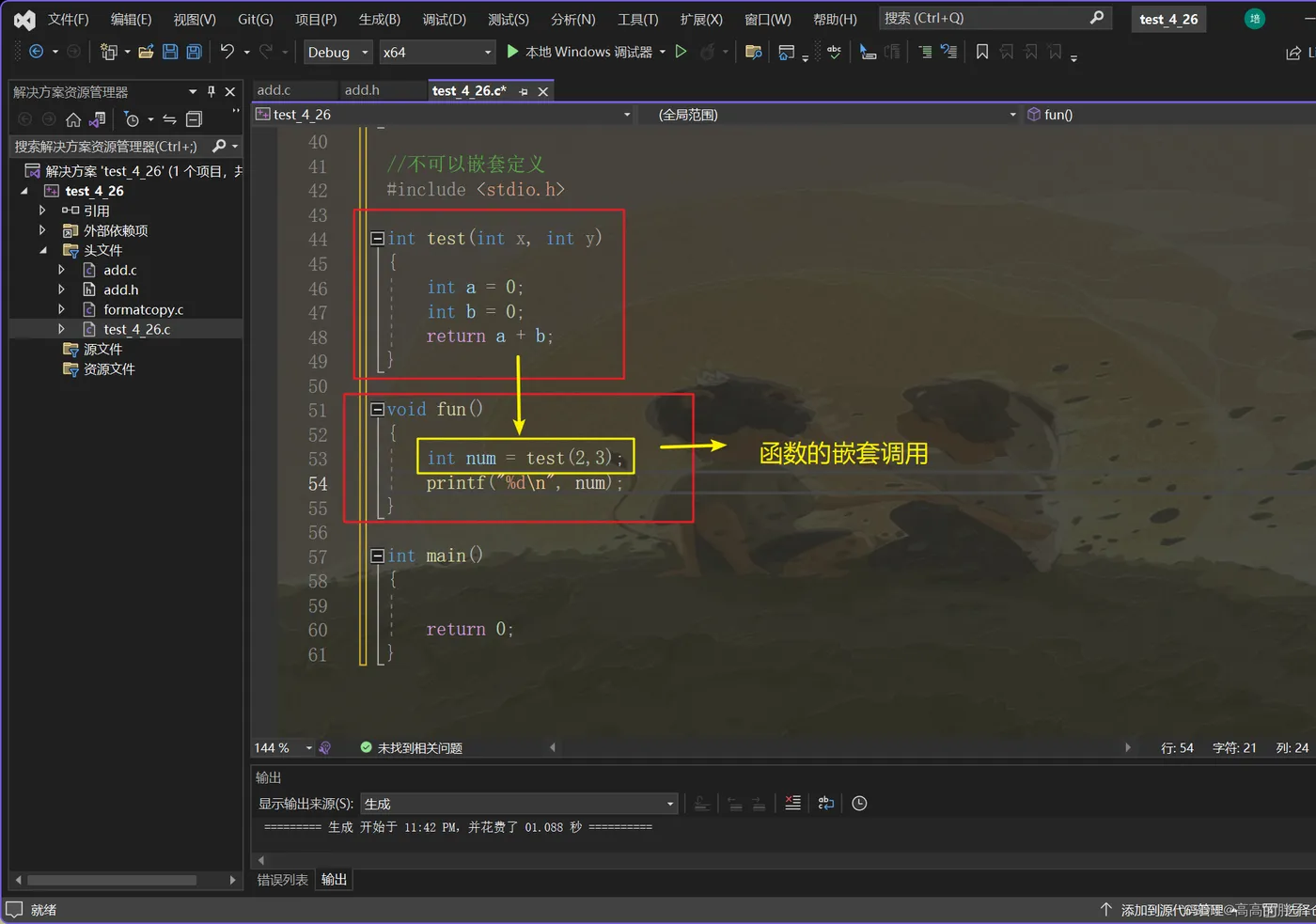The image size is (1316, 924).
Task: Click the 未找到相关问题 status indicator
Action: [x=411, y=747]
